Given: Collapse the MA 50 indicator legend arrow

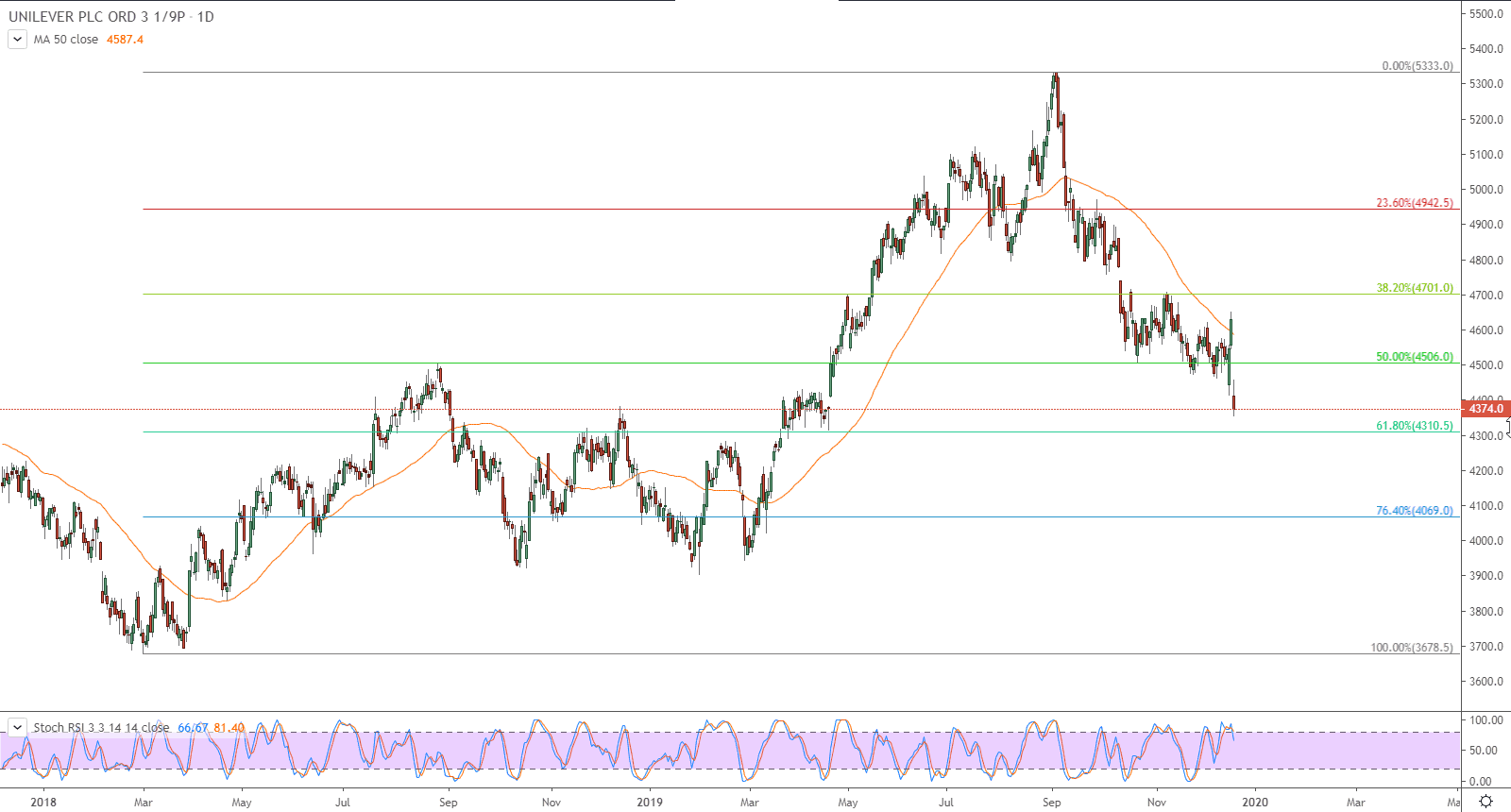Looking at the screenshot, I should point(17,40).
